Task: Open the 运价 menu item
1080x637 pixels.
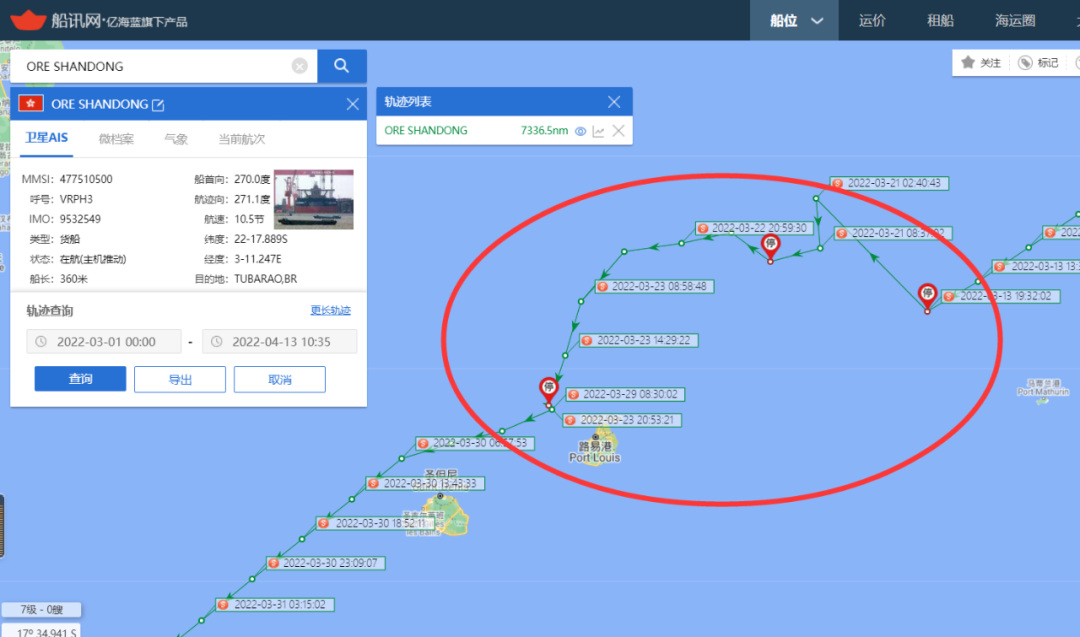Action: pyautogui.click(x=872, y=21)
